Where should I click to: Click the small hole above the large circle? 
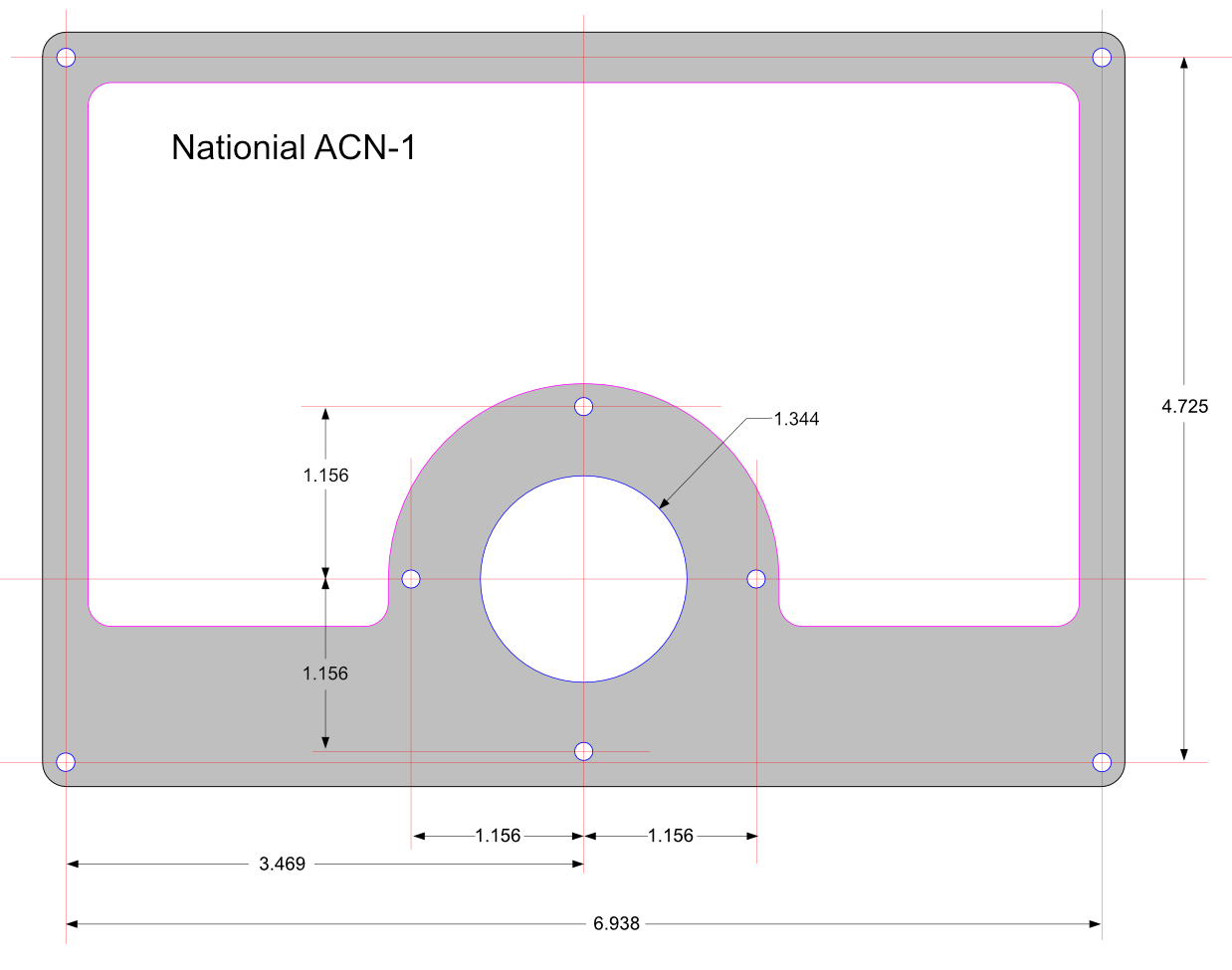(584, 406)
